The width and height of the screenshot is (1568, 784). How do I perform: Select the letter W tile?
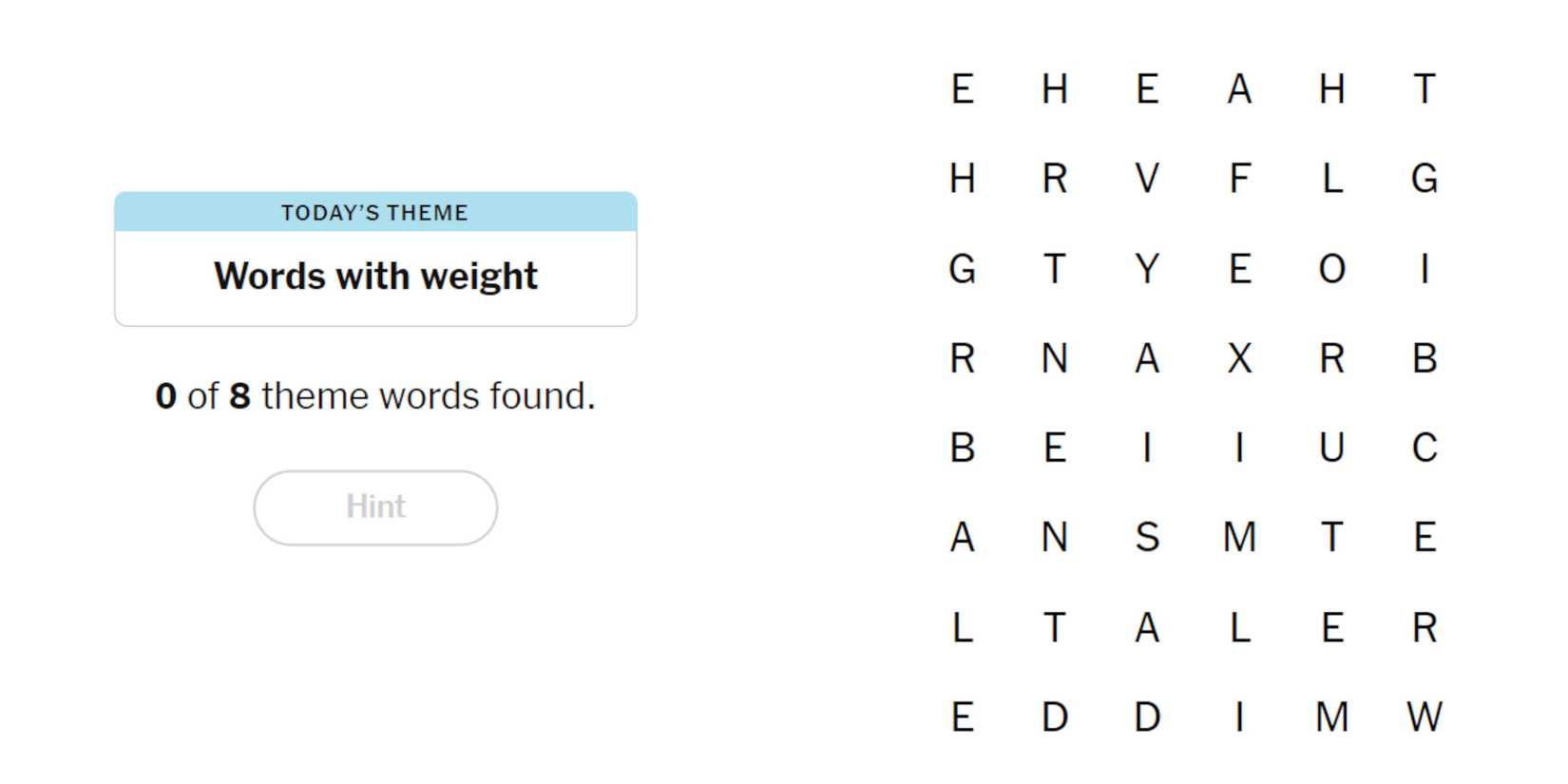pos(1424,717)
